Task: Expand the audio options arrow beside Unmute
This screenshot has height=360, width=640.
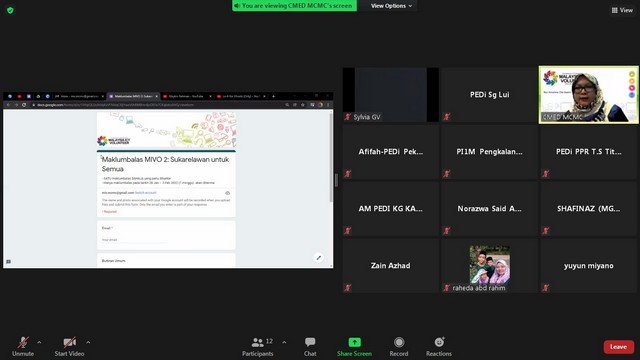Action: [39, 342]
